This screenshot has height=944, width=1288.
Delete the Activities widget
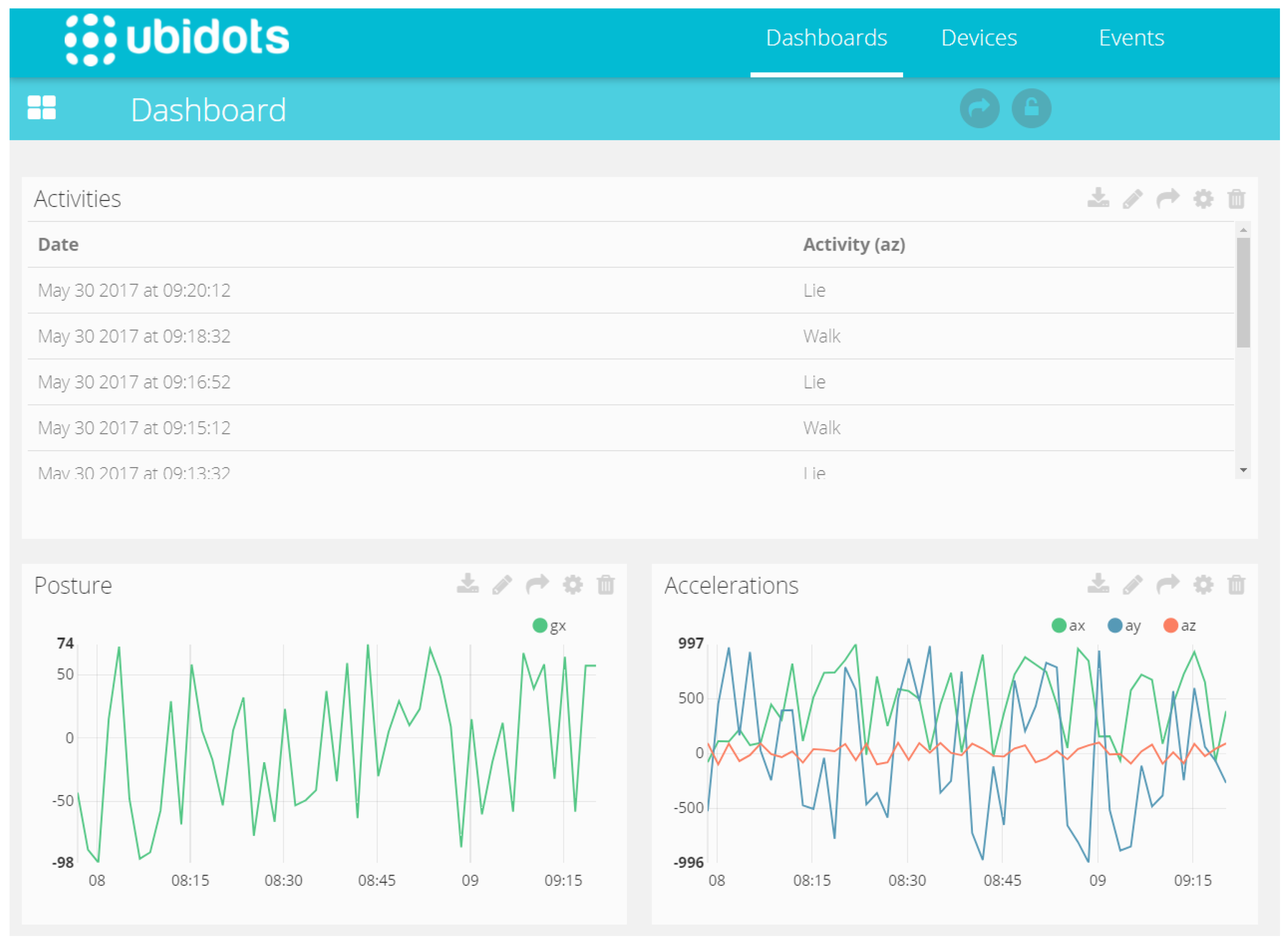coord(1236,199)
